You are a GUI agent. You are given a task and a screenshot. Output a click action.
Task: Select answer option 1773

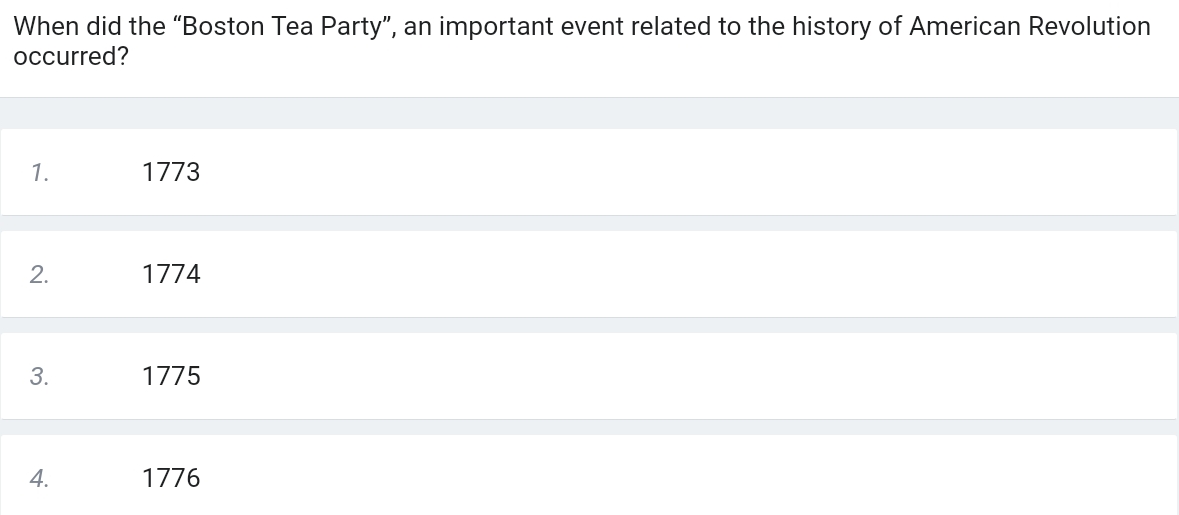pos(171,172)
